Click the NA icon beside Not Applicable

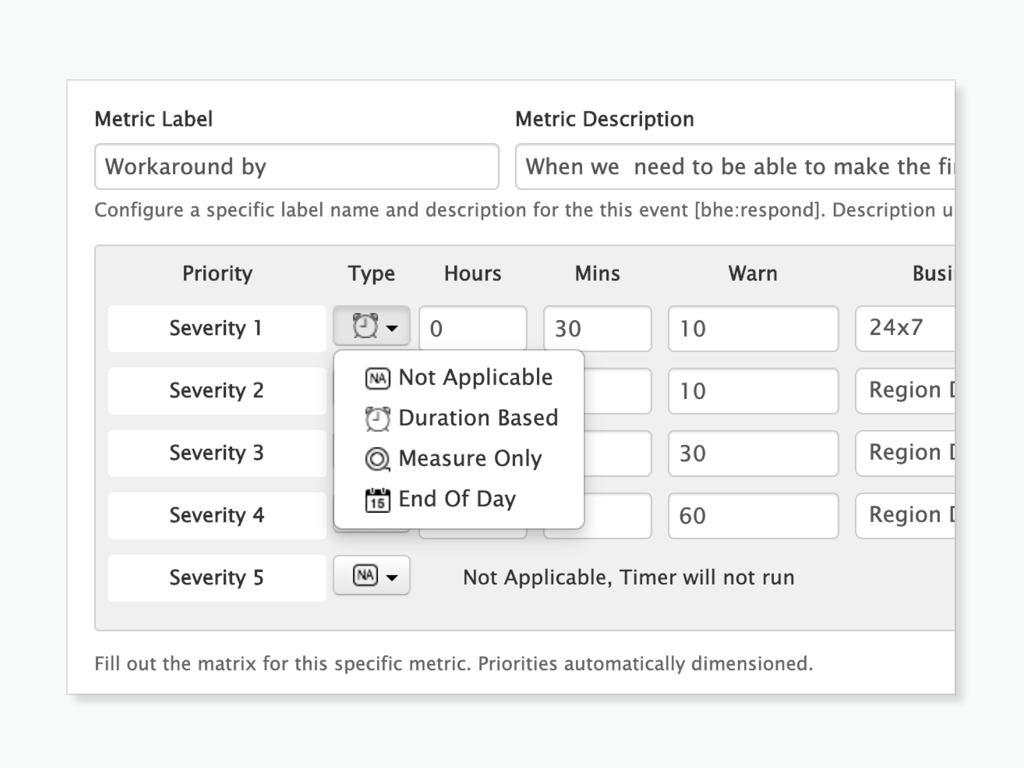(x=378, y=378)
